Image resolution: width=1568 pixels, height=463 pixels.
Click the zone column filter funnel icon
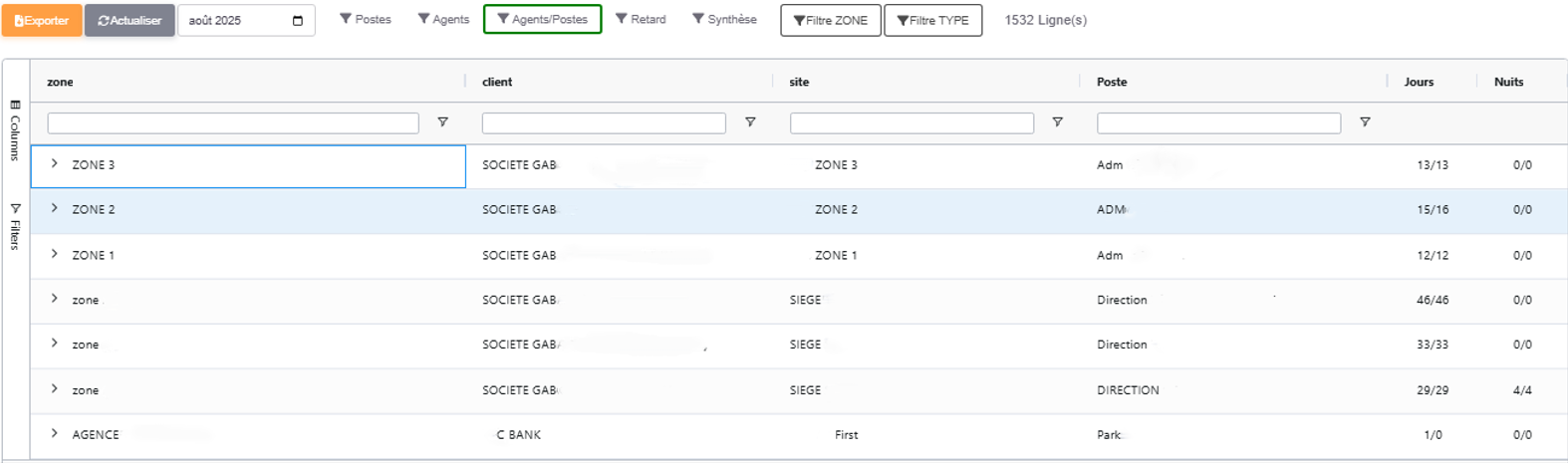coord(442,122)
